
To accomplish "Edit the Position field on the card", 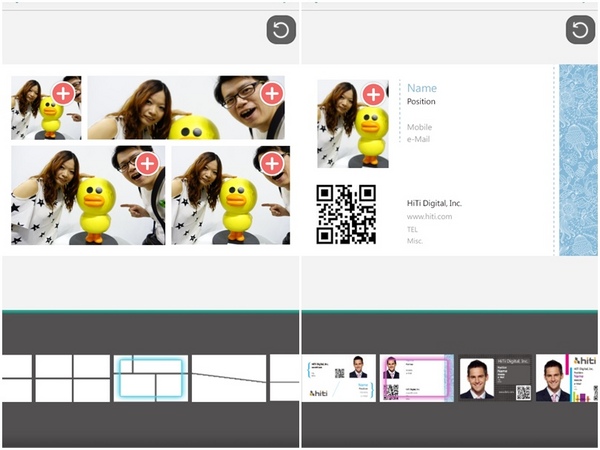I will point(422,102).
